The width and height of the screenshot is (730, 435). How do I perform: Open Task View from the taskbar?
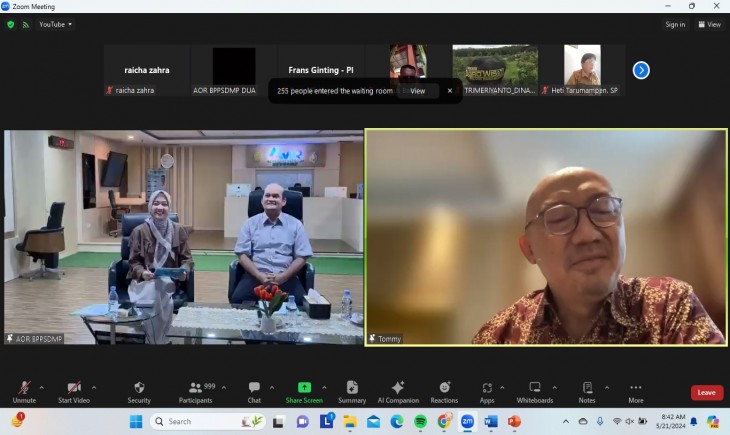tap(278, 421)
